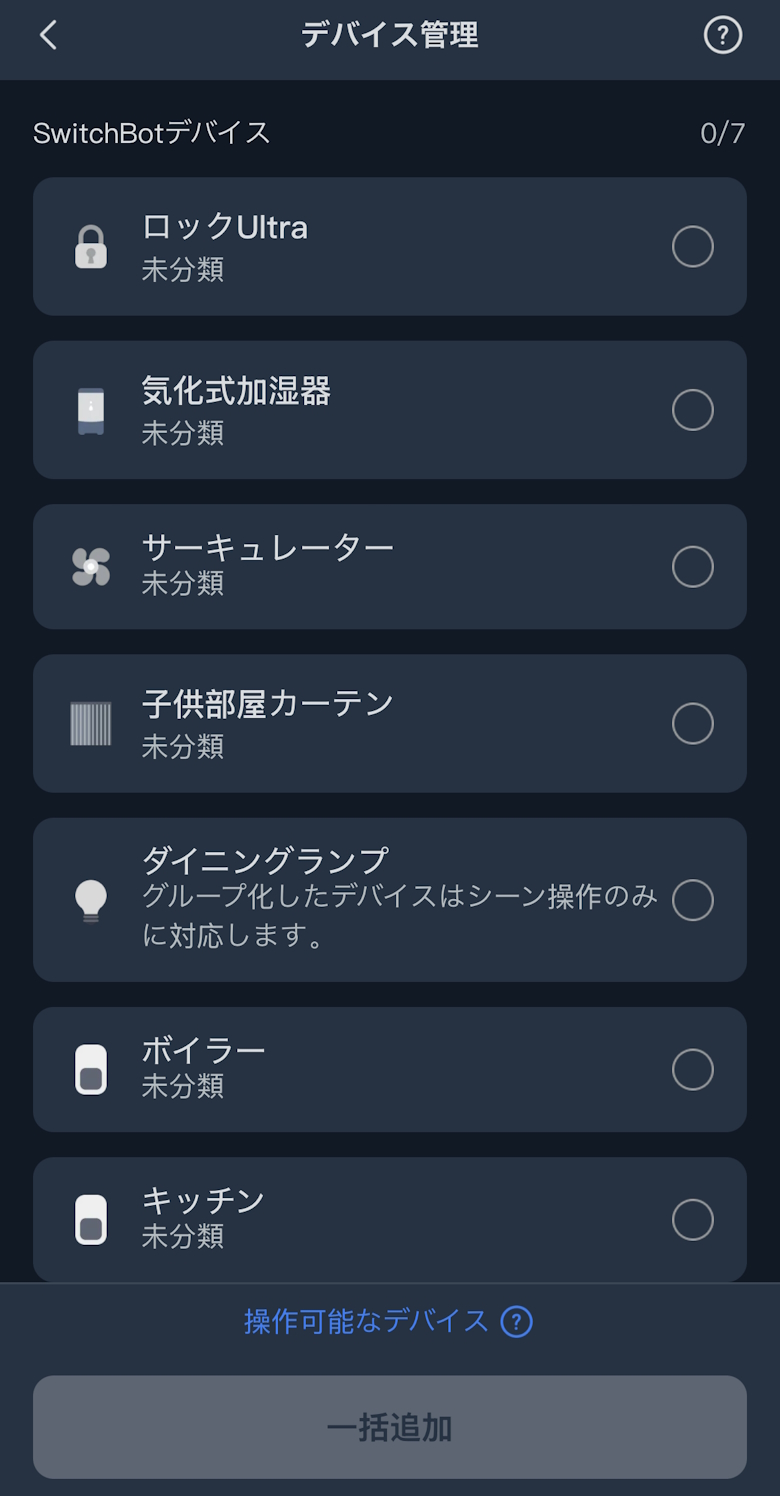The image size is (780, 1496).
Task: Open the help question mark icon in header
Action: 723,36
